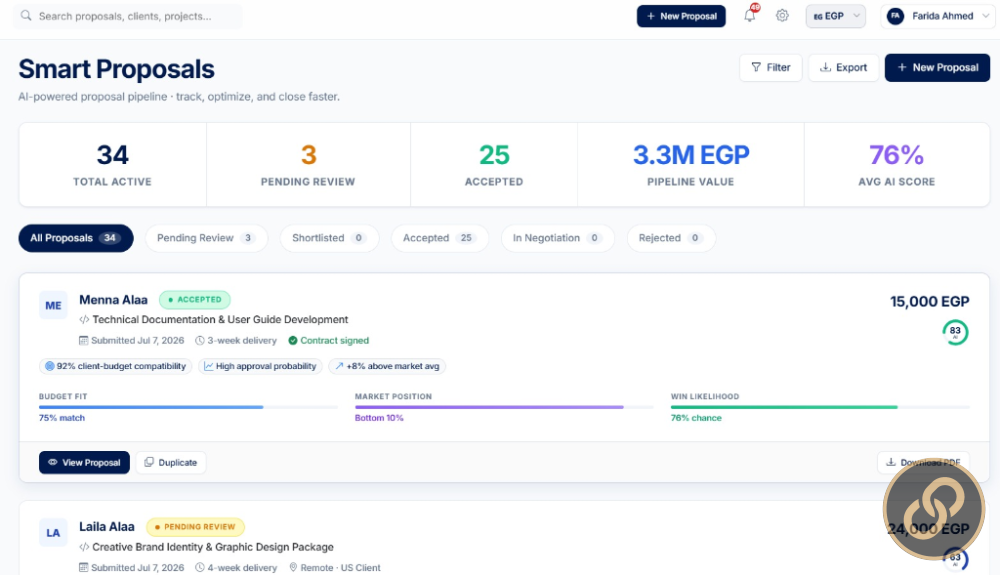Click the 76% chance label
Screen dimensions: 1000x575
[696, 418]
